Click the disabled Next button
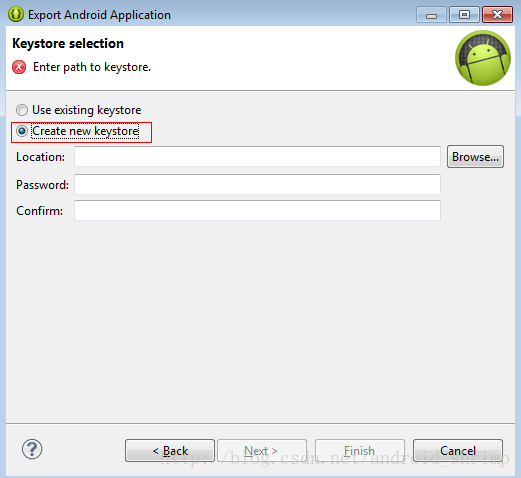 click(x=262, y=450)
